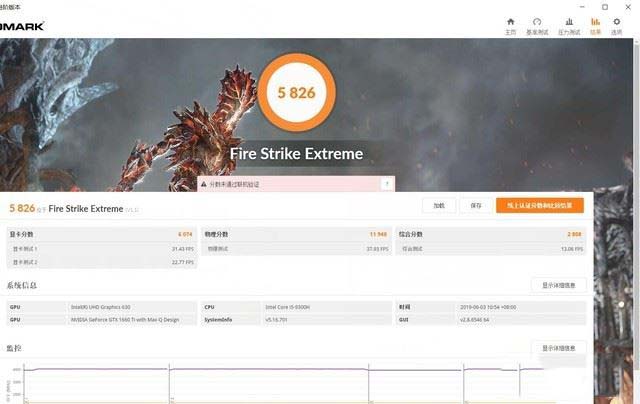This screenshot has width=640, height=404.
Task: Close the 3DMark window
Action: click(x=628, y=7)
